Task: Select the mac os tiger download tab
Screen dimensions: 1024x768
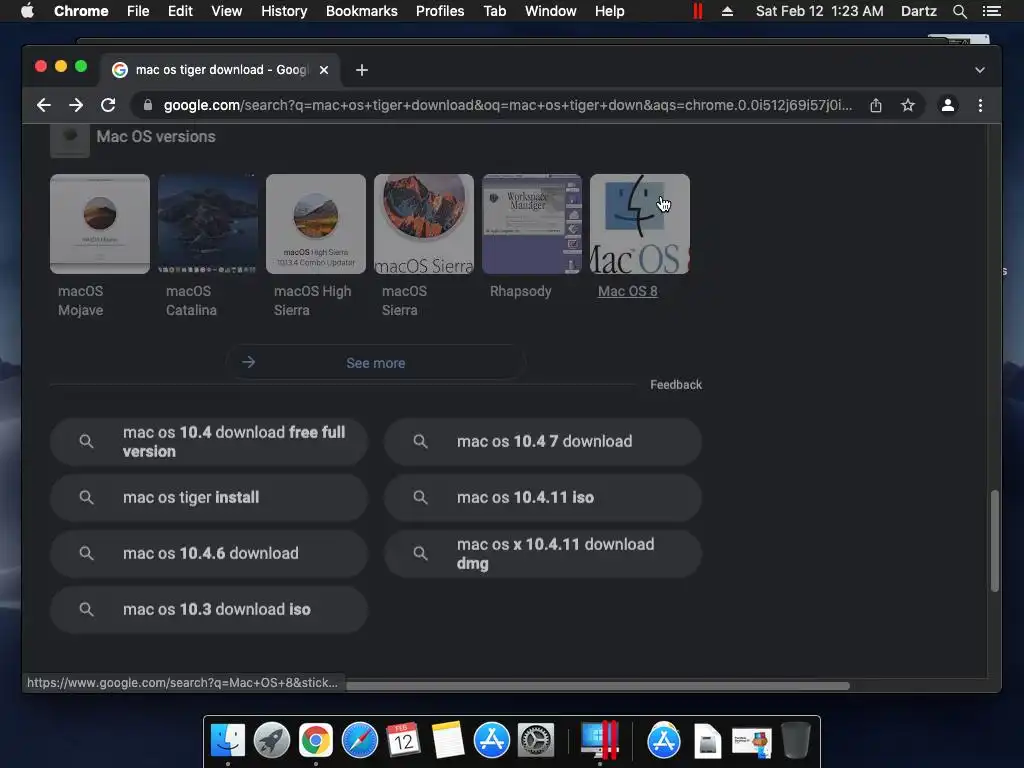Action: tap(219, 70)
